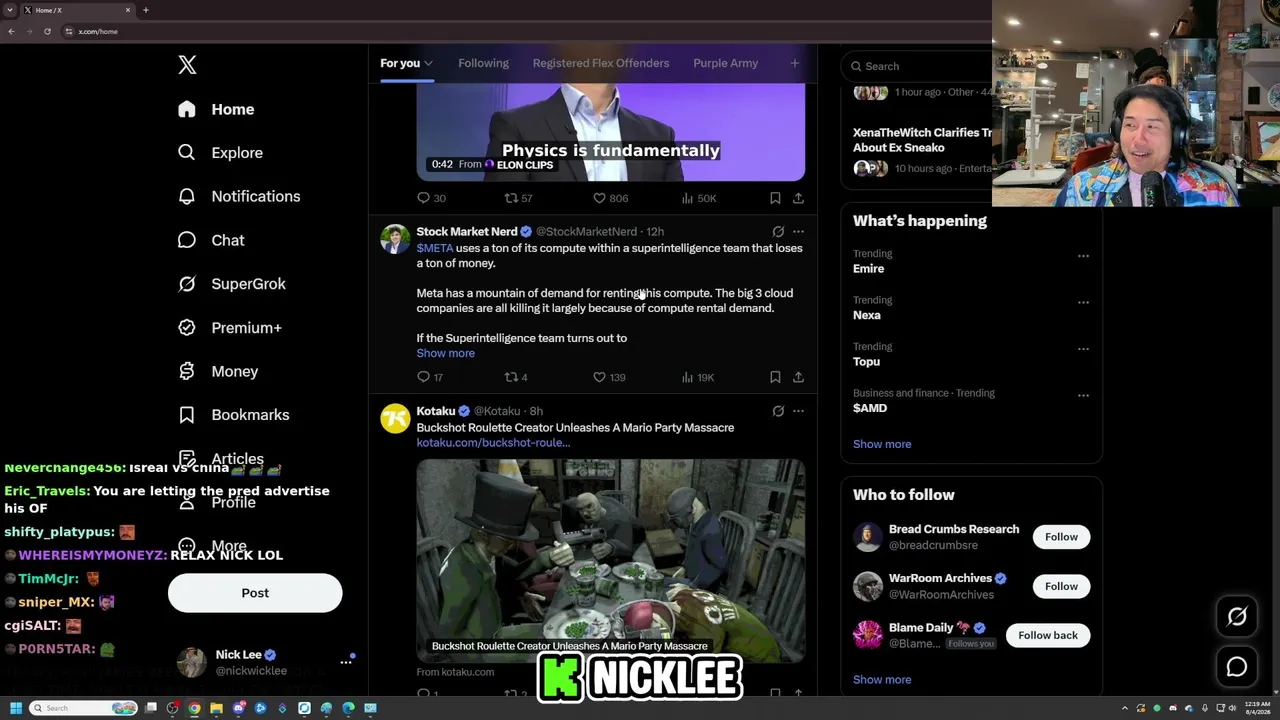Open Bookmarks in the sidebar
Viewport: 1280px width, 720px height.
pyautogui.click(x=233, y=415)
